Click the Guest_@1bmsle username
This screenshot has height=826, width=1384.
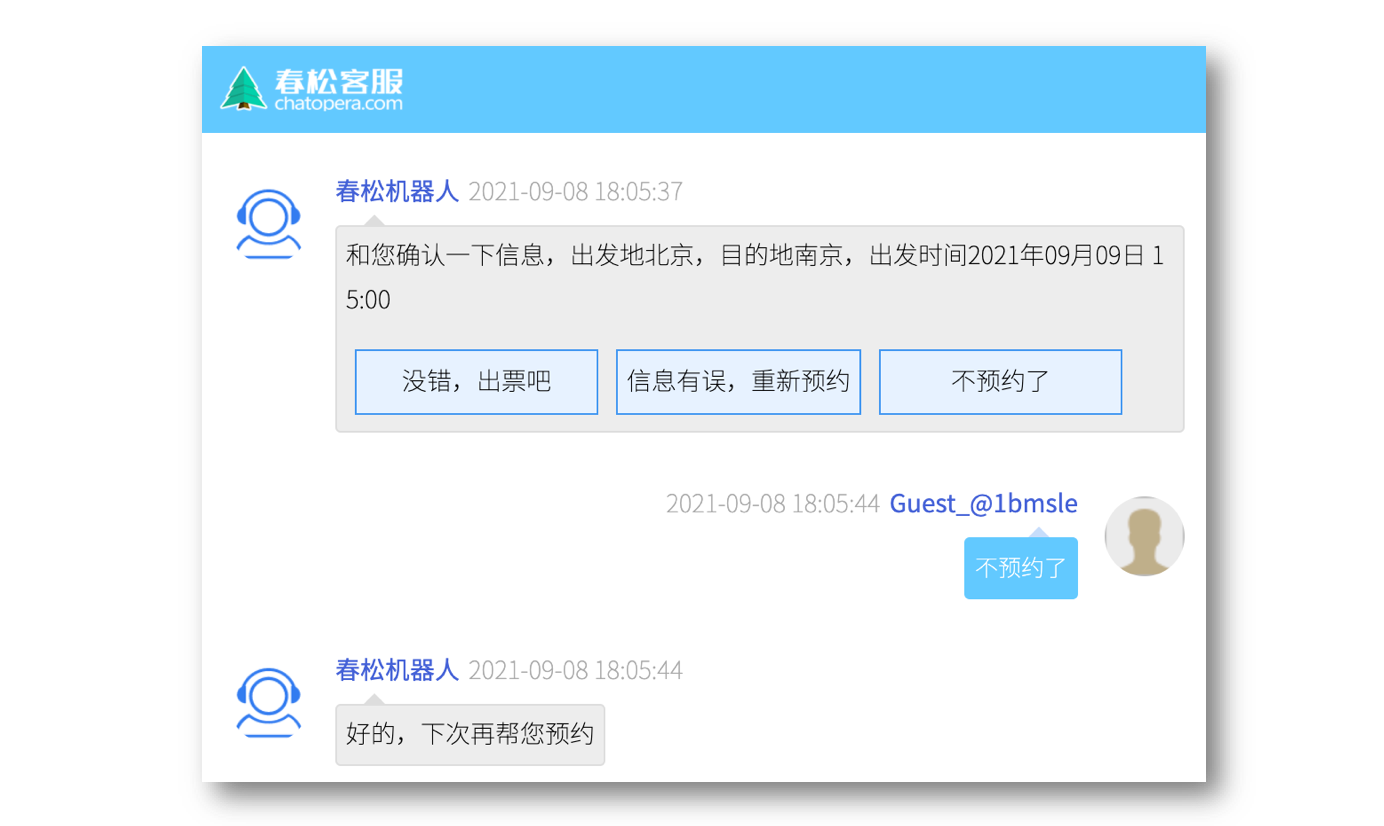click(x=983, y=503)
